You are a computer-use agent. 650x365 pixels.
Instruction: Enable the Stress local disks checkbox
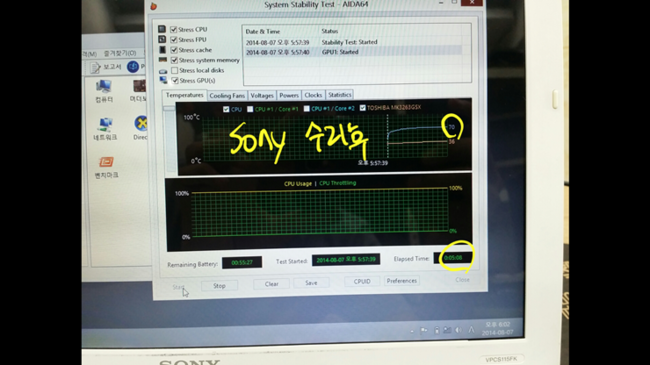click(x=175, y=71)
